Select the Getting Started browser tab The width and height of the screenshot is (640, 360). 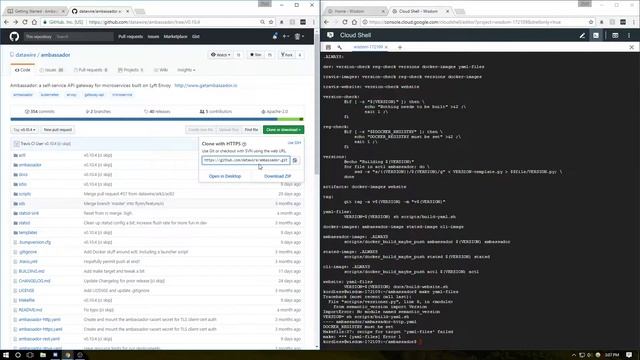(35, 11)
